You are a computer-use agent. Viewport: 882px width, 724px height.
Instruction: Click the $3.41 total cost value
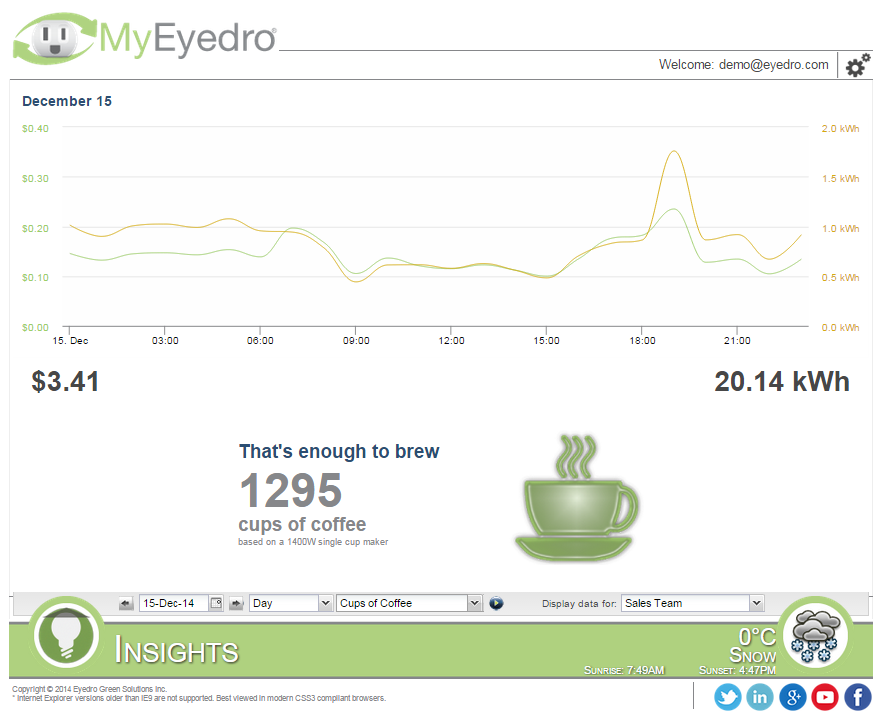65,382
